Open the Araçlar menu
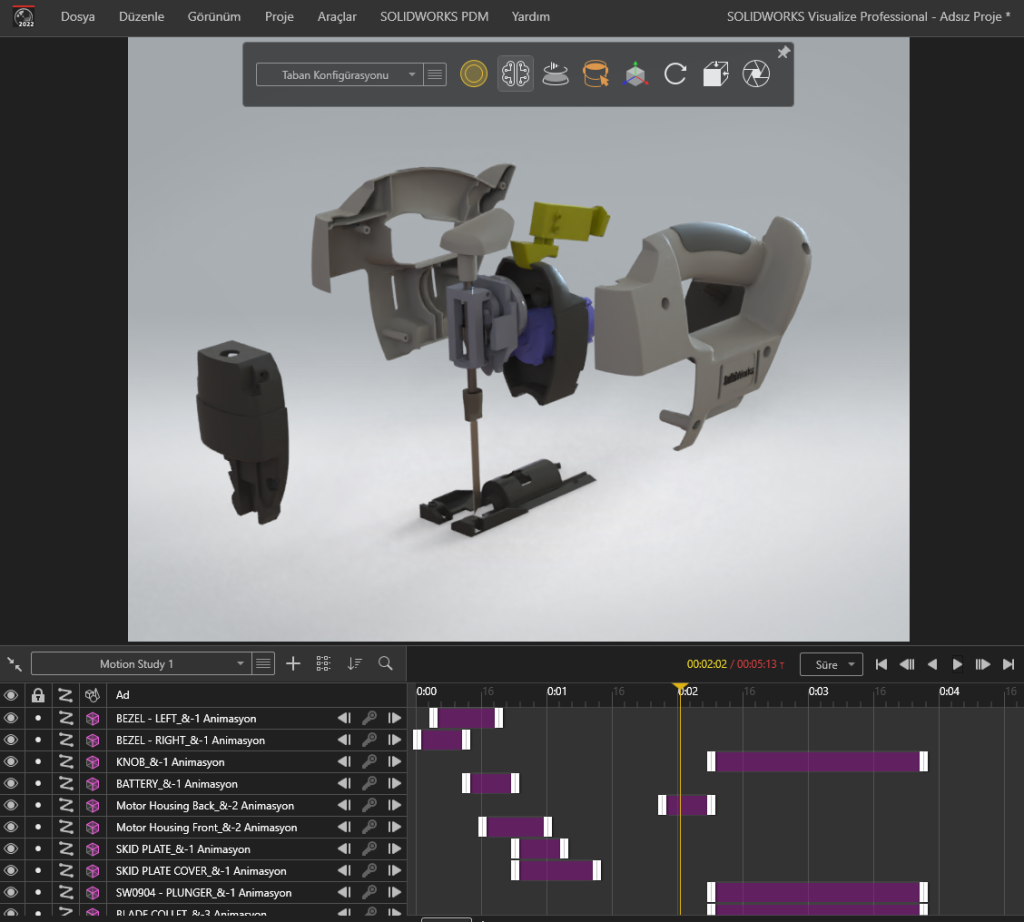 click(336, 17)
